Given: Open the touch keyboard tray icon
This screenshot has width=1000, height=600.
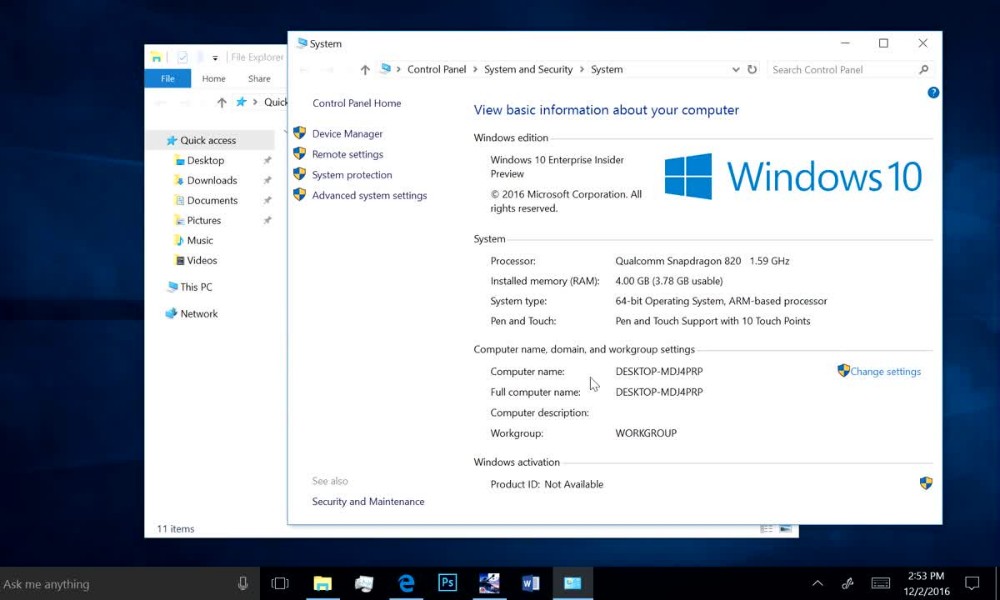Looking at the screenshot, I should (880, 583).
